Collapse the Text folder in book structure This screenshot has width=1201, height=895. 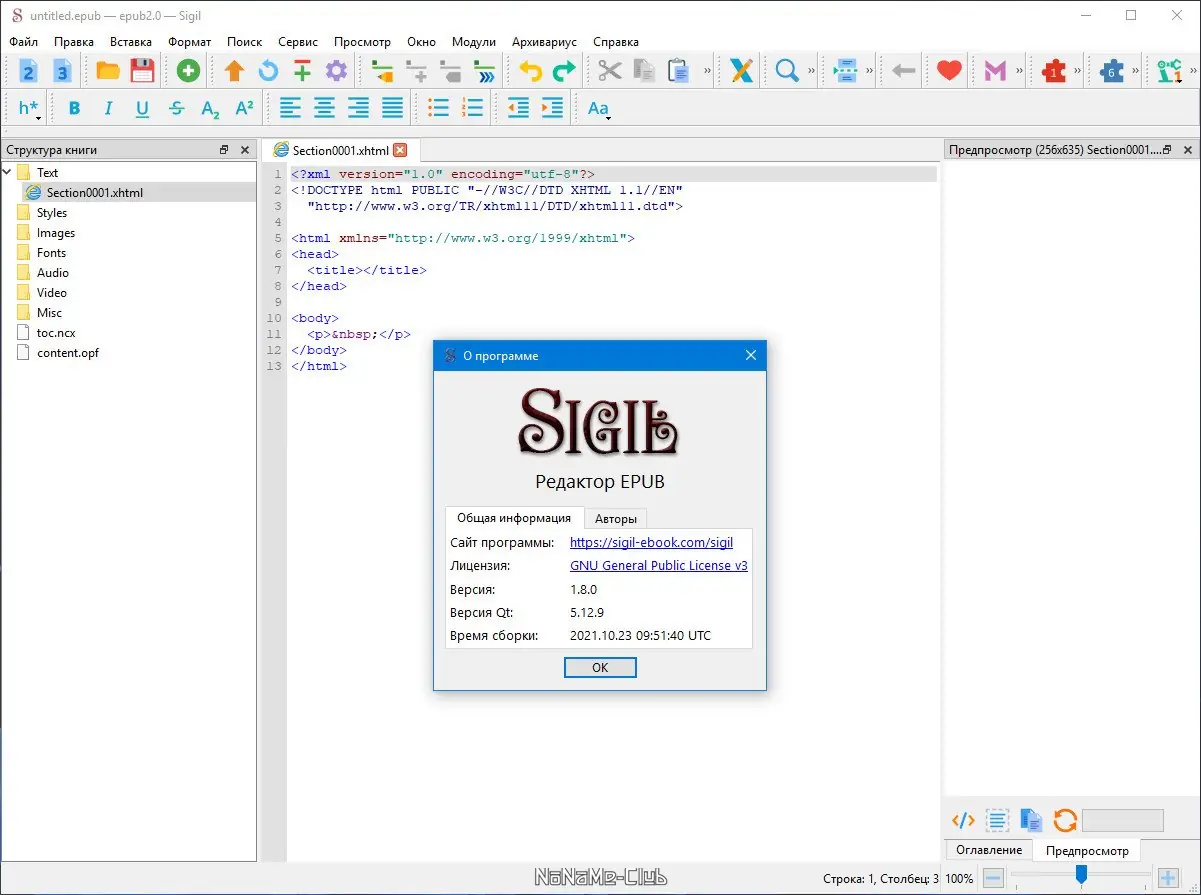[x=9, y=173]
